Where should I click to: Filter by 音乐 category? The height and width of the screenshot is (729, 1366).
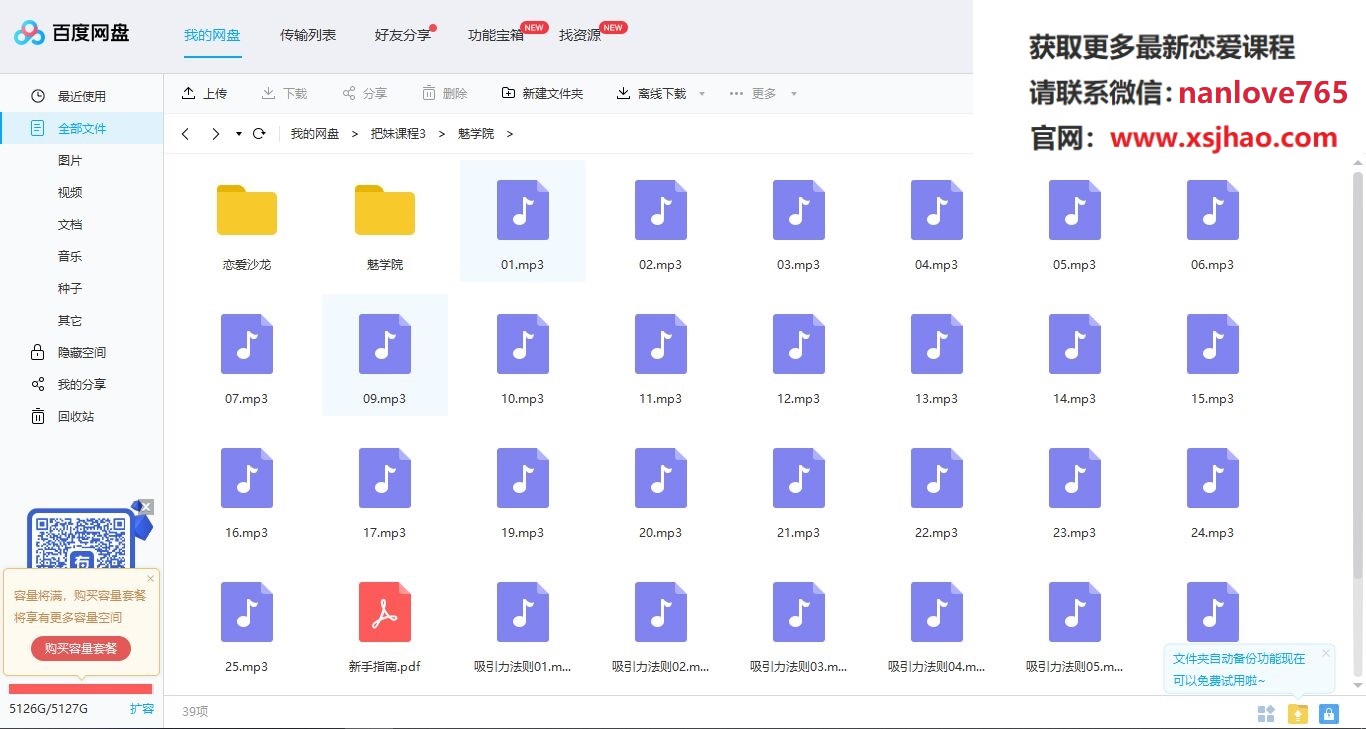pyautogui.click(x=70, y=256)
